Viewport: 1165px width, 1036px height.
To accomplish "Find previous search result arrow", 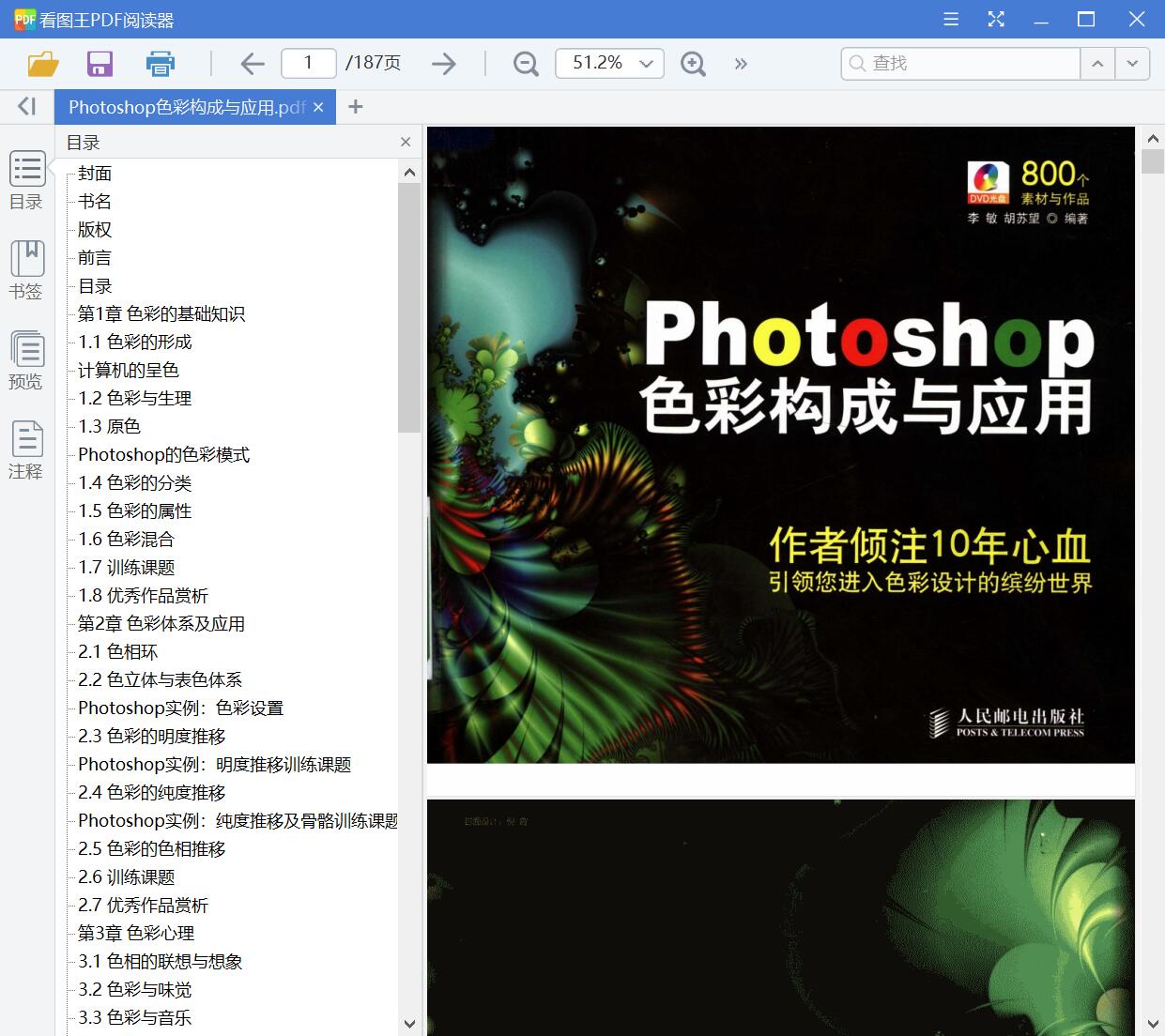I will point(1096,63).
